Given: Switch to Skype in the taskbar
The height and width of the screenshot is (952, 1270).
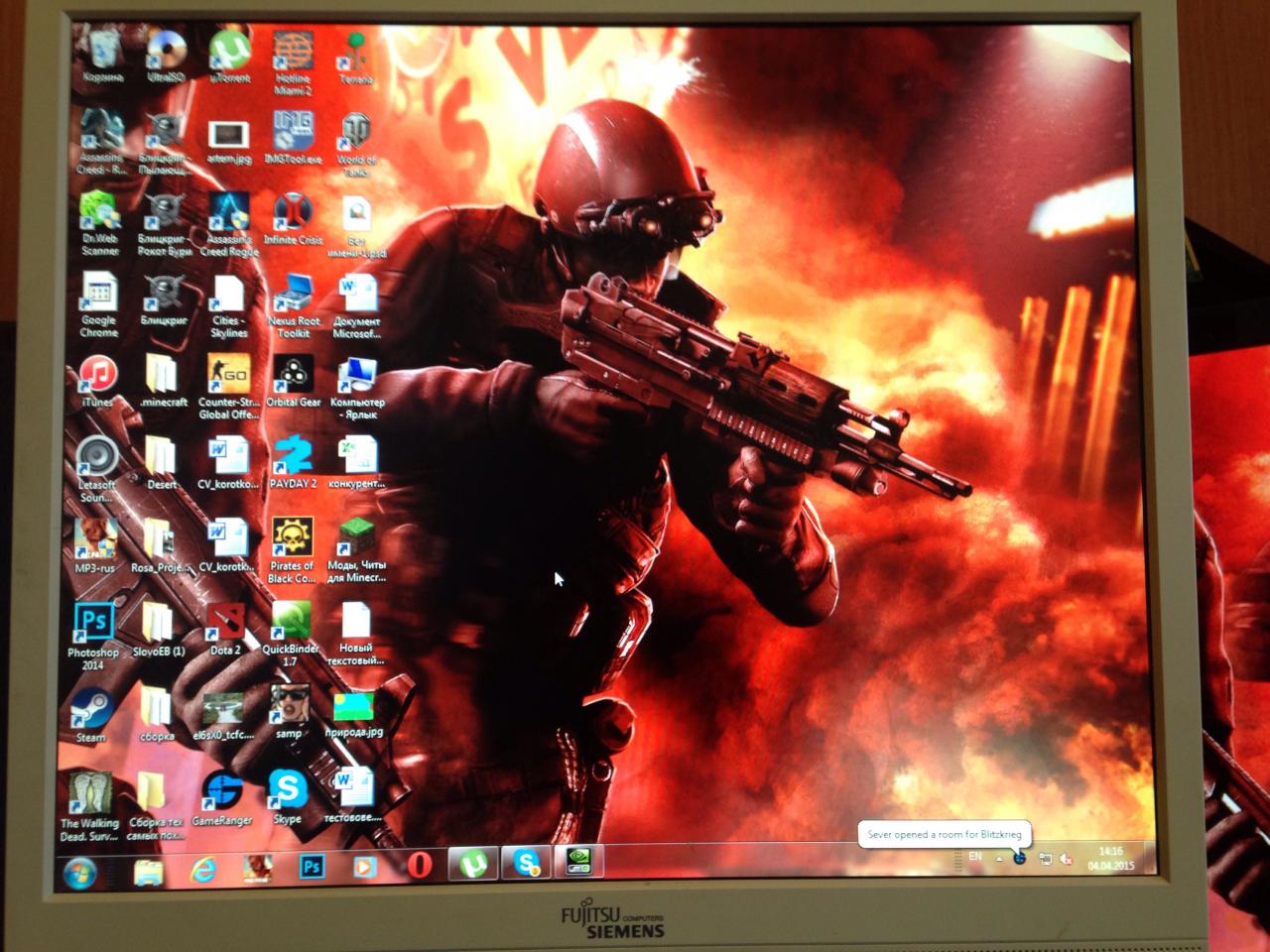Looking at the screenshot, I should [526, 863].
